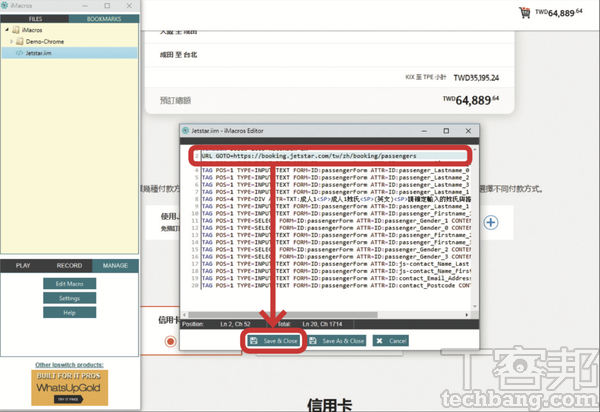Open the MANAGE tab

click(115, 265)
